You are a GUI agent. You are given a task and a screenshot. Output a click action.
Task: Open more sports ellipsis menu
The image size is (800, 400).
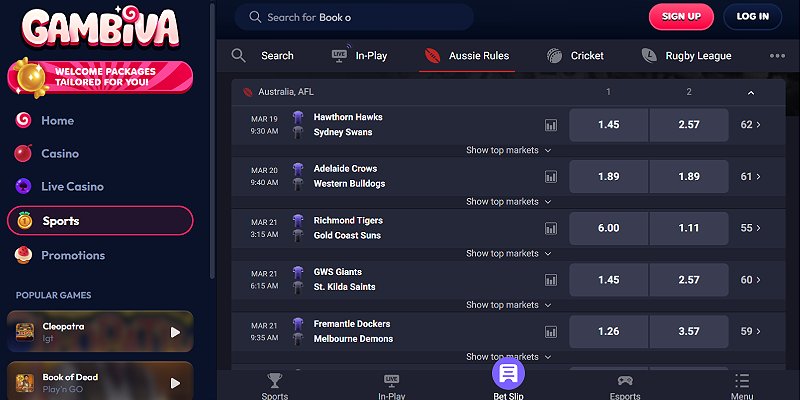(x=777, y=56)
